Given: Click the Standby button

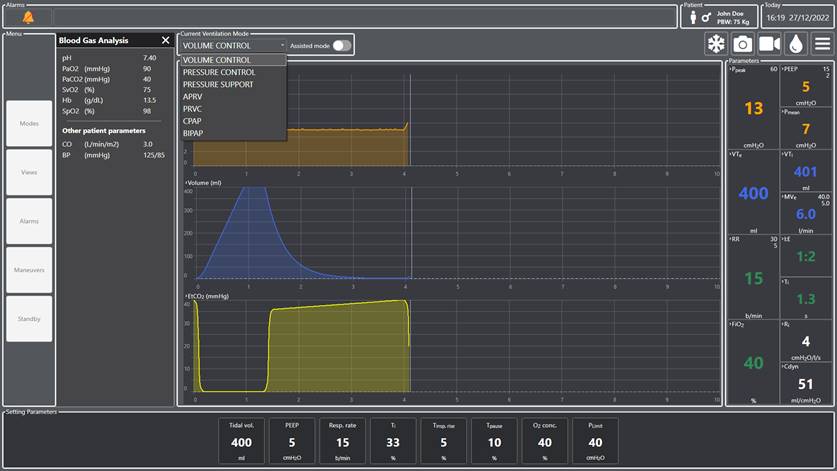Looking at the screenshot, I should 29,319.
